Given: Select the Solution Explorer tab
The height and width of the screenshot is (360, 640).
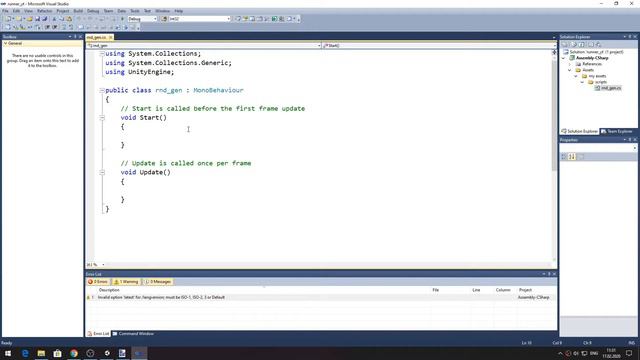Looking at the screenshot, I should [x=580, y=131].
